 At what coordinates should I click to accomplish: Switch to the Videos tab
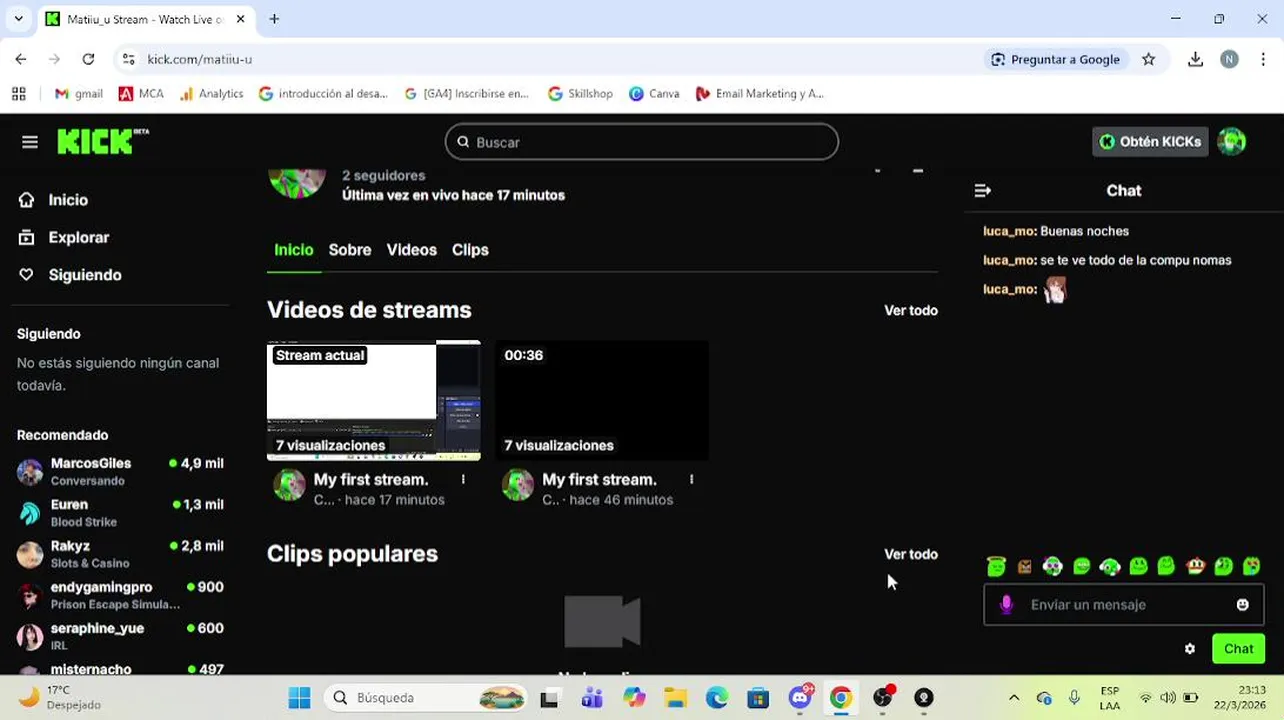click(x=411, y=250)
